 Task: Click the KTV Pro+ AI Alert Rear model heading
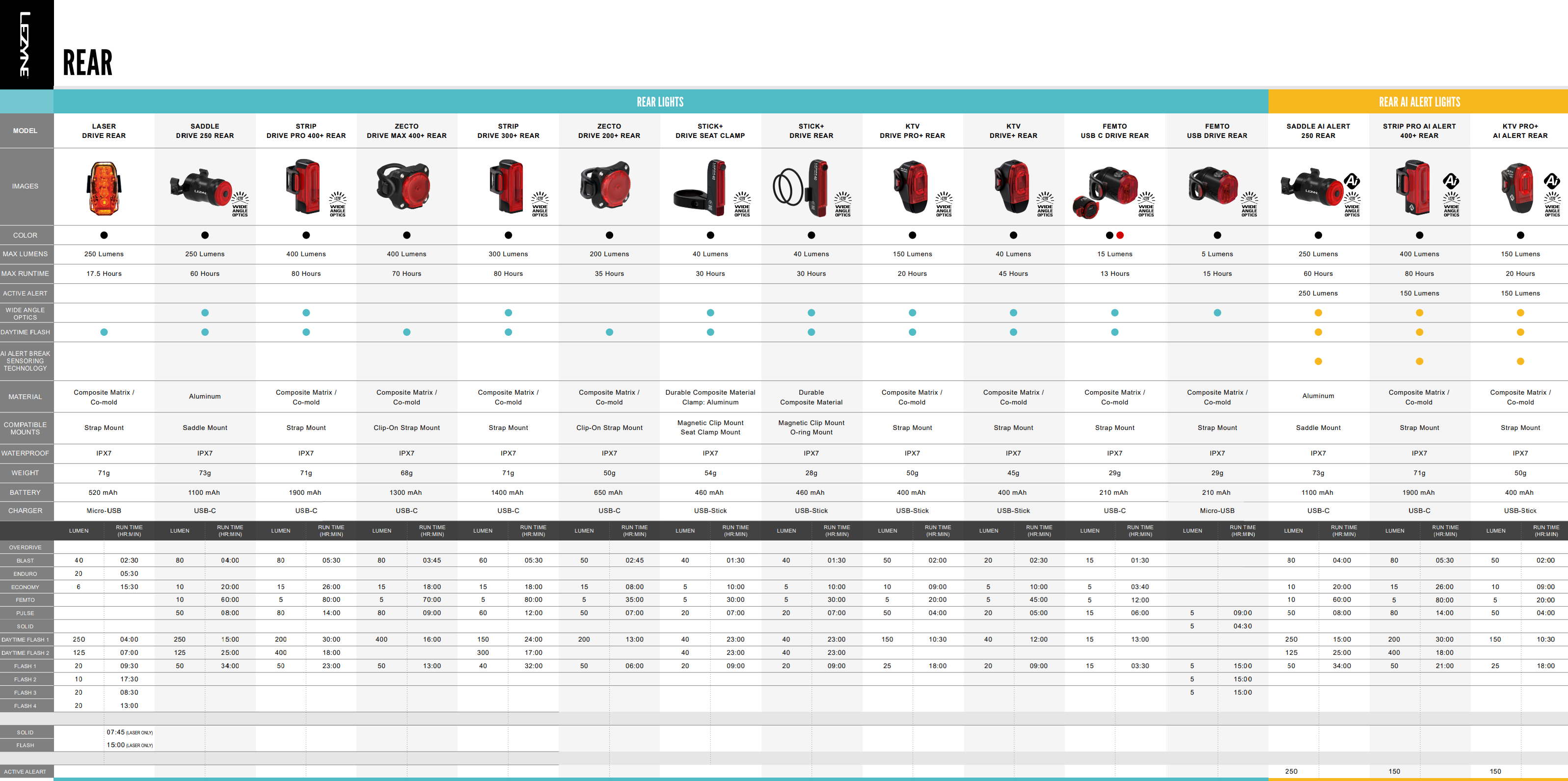pyautogui.click(x=1520, y=131)
